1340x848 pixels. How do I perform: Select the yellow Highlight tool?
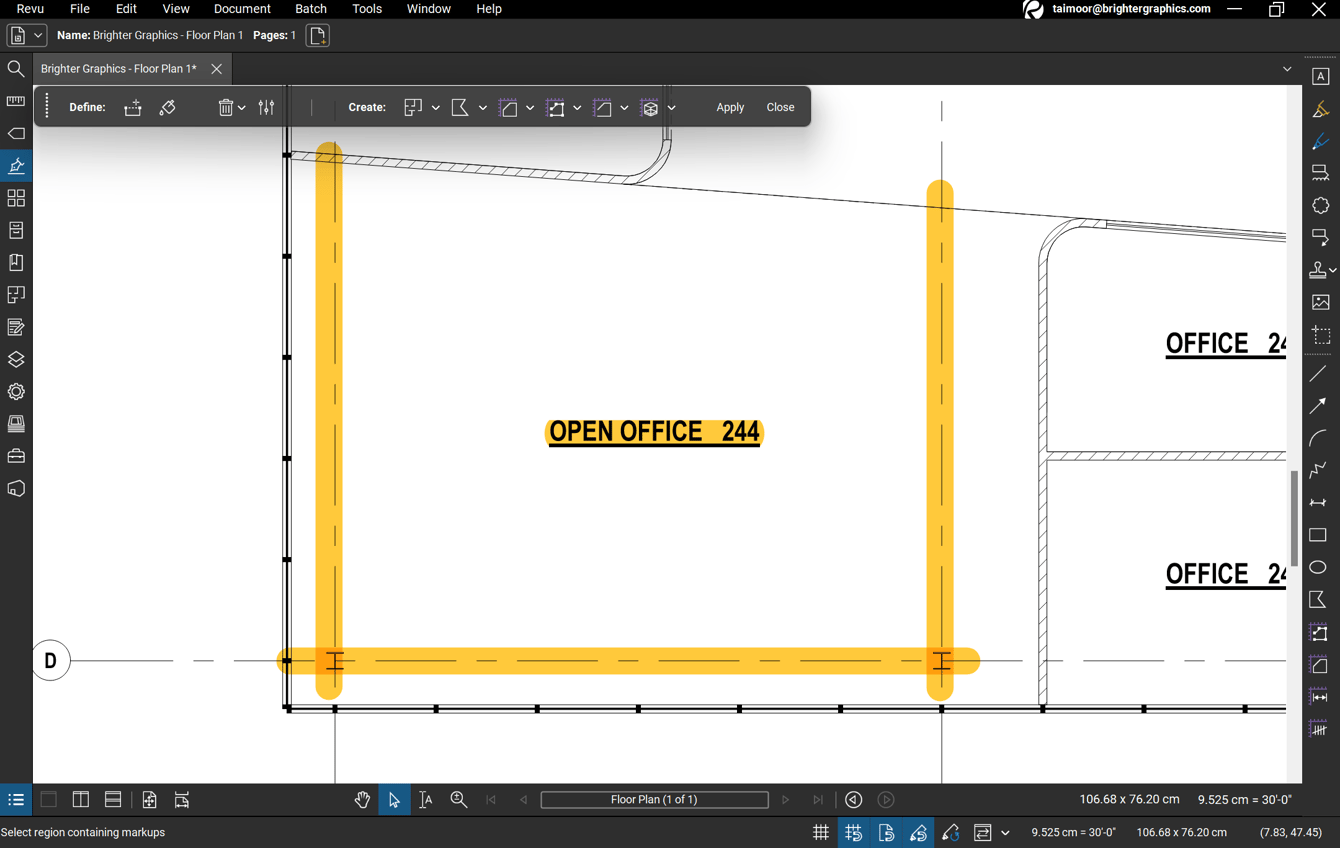(1320, 108)
